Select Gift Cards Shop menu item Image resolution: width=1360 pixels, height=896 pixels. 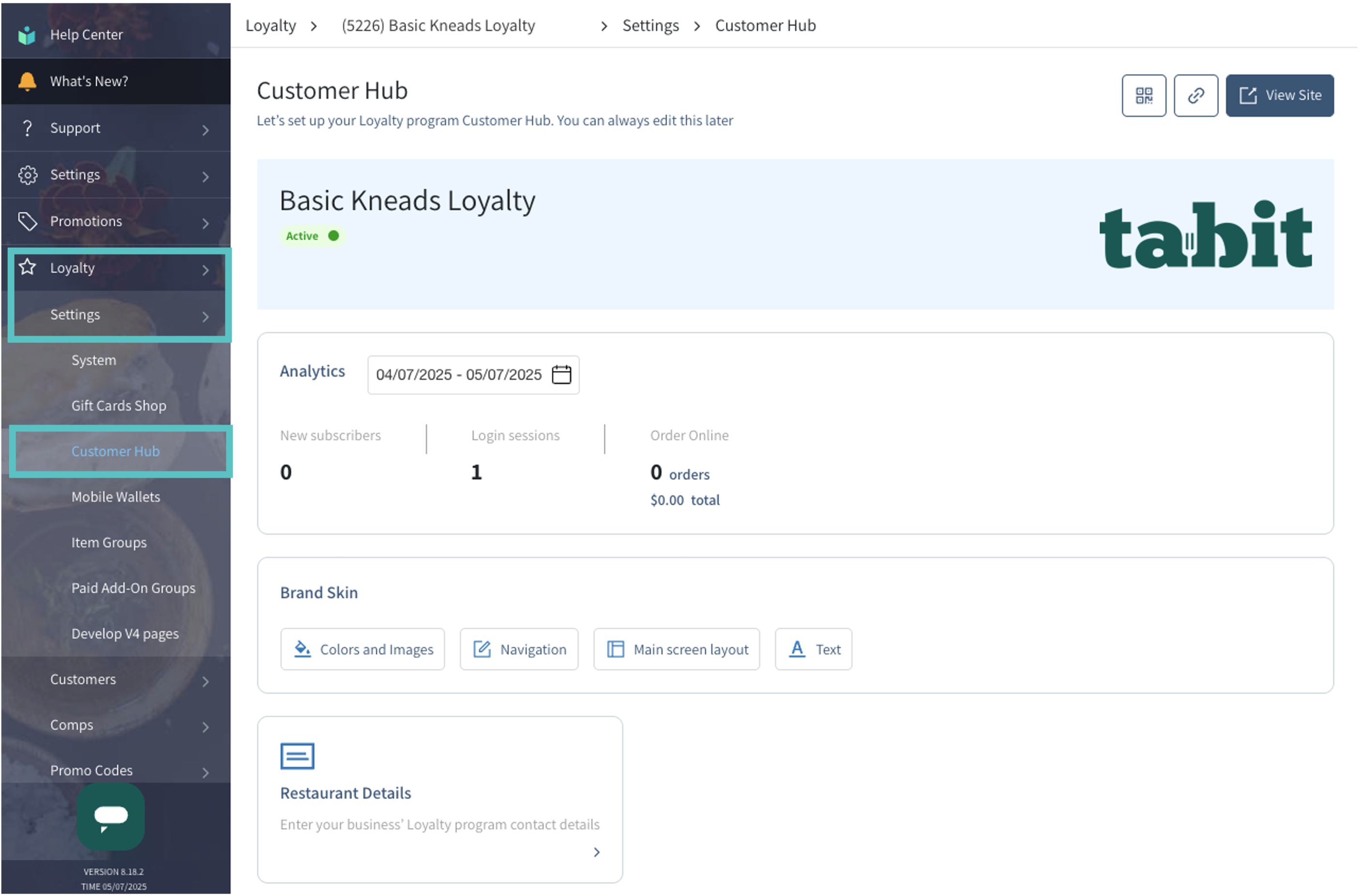click(118, 406)
